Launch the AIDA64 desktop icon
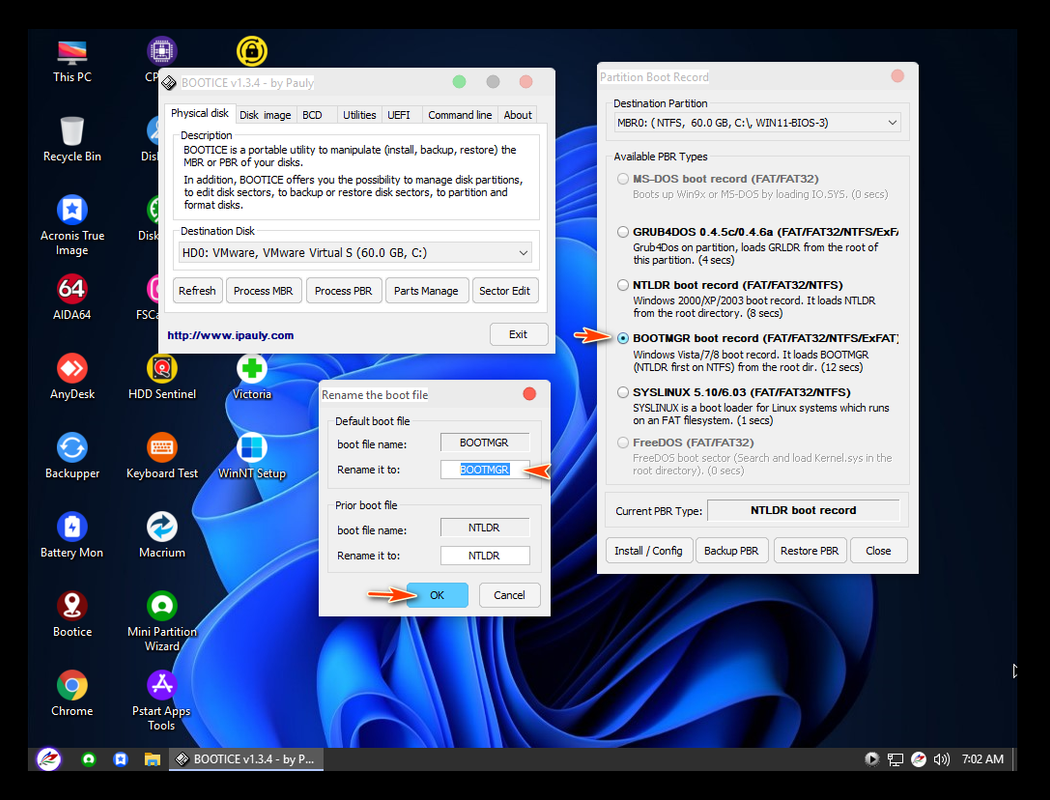The width and height of the screenshot is (1050, 800). 72,298
